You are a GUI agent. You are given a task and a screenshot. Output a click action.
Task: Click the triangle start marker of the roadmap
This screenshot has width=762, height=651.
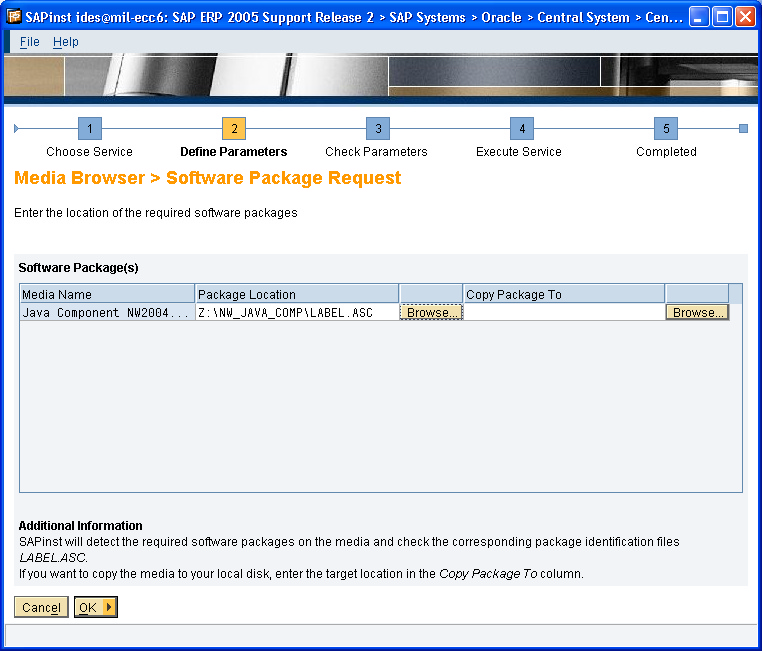[17, 128]
